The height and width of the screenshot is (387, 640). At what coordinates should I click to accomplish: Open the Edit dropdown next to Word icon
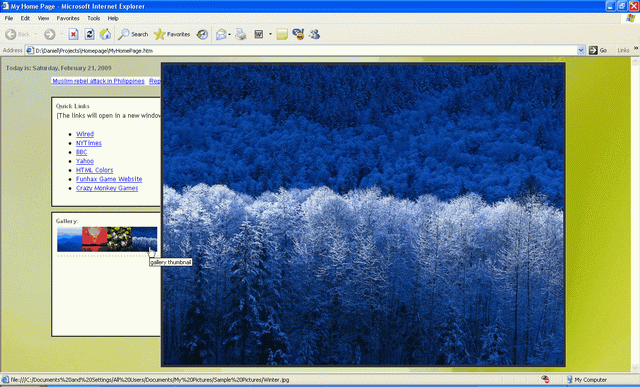(x=270, y=34)
